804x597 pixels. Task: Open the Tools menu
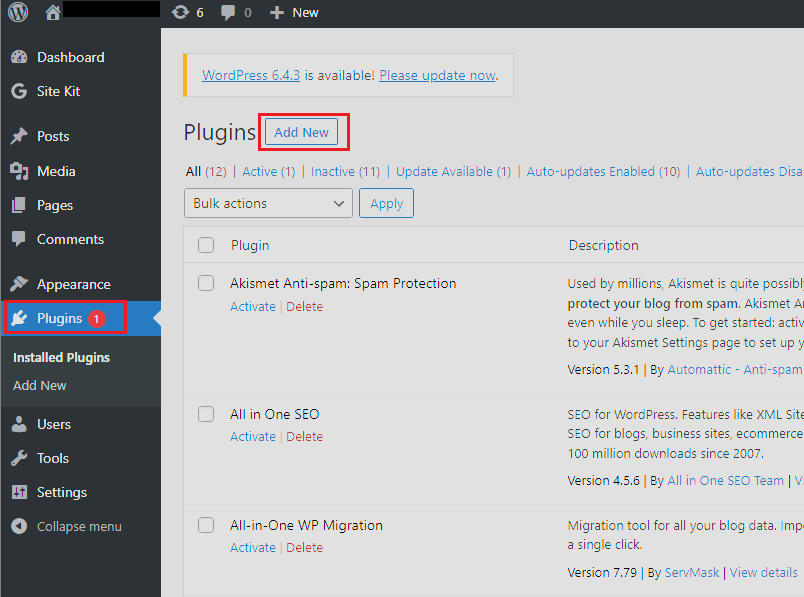click(53, 459)
